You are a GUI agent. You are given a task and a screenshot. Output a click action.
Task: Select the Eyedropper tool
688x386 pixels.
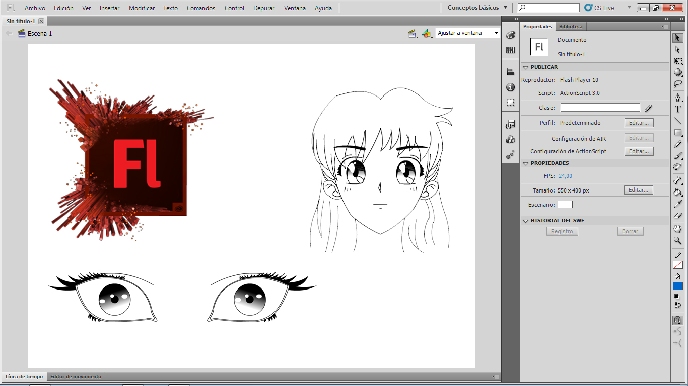point(677,204)
